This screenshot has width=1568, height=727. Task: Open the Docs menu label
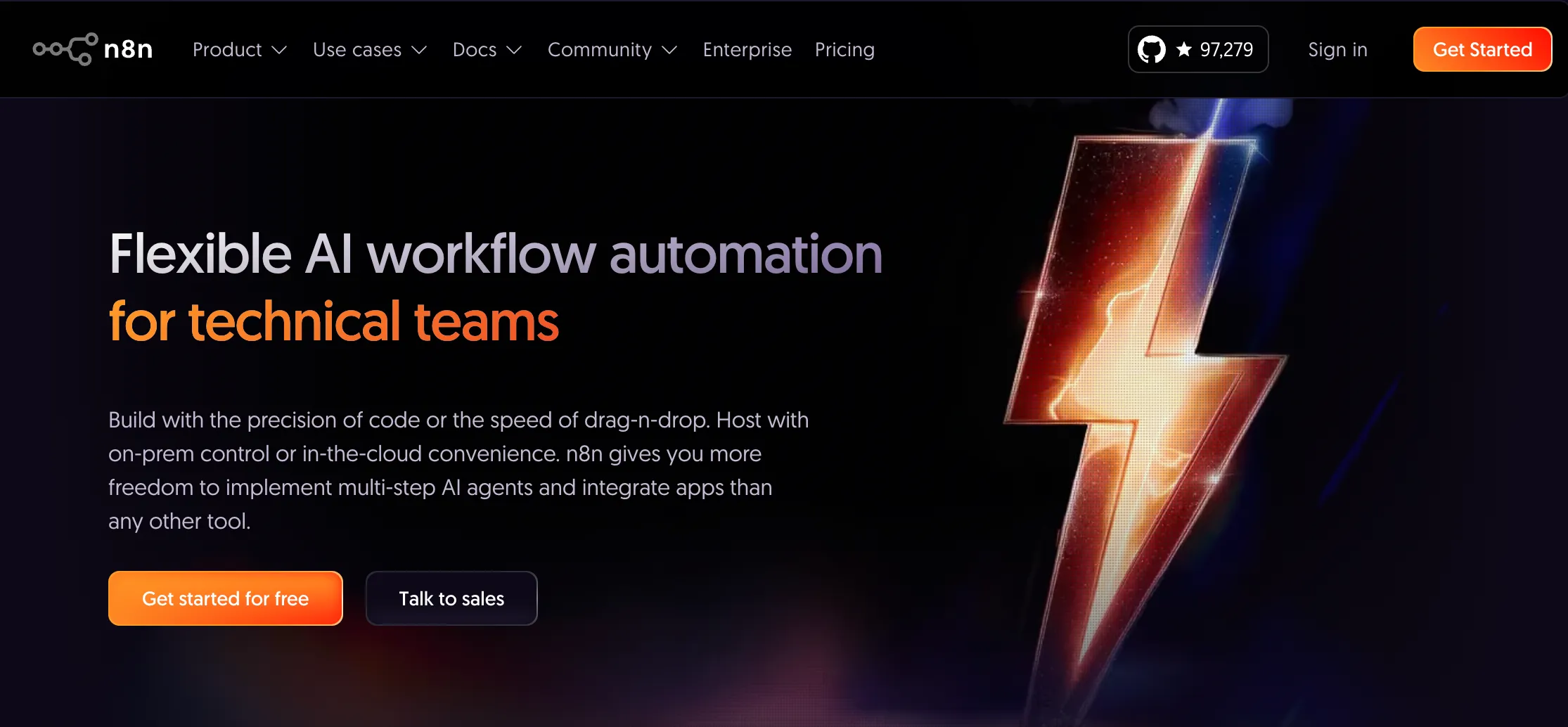point(474,50)
